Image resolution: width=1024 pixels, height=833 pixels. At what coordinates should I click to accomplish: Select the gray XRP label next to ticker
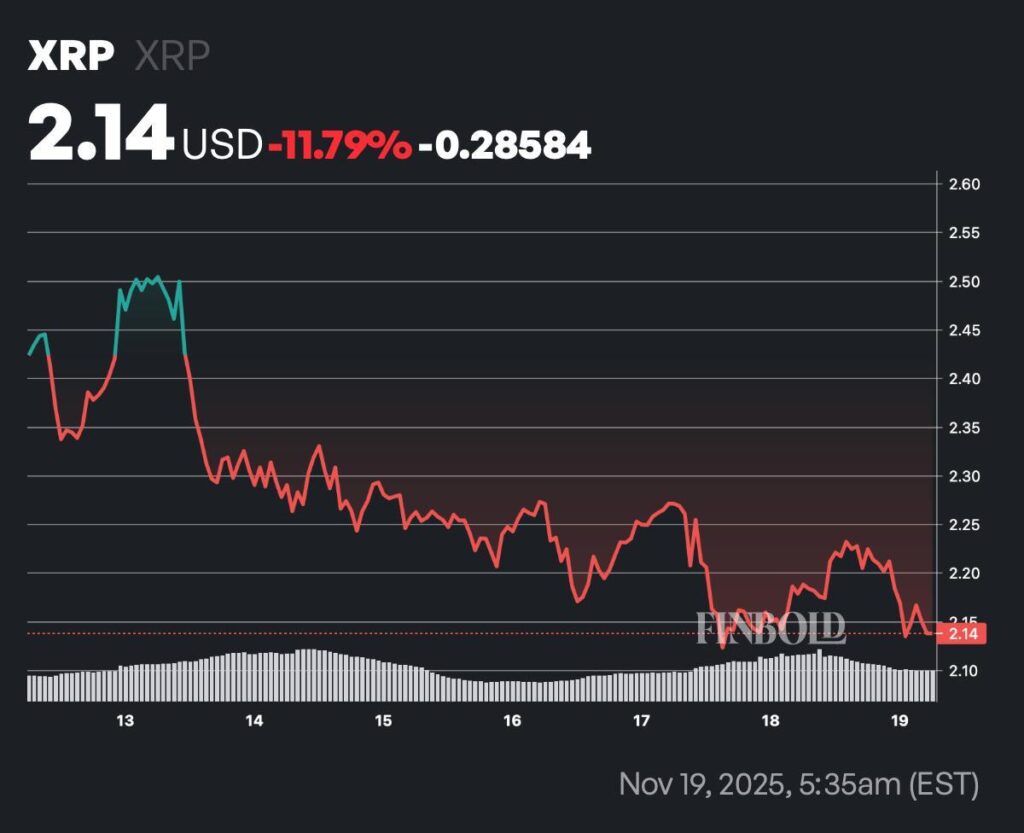(x=172, y=55)
